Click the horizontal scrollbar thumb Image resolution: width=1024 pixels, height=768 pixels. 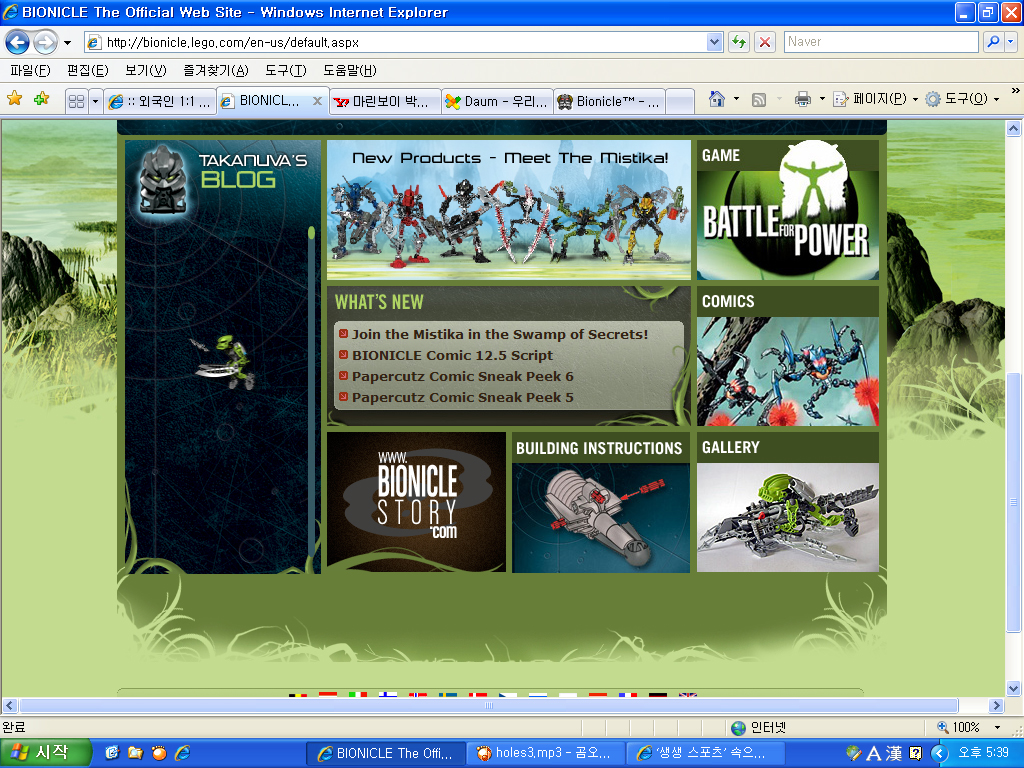tap(488, 705)
